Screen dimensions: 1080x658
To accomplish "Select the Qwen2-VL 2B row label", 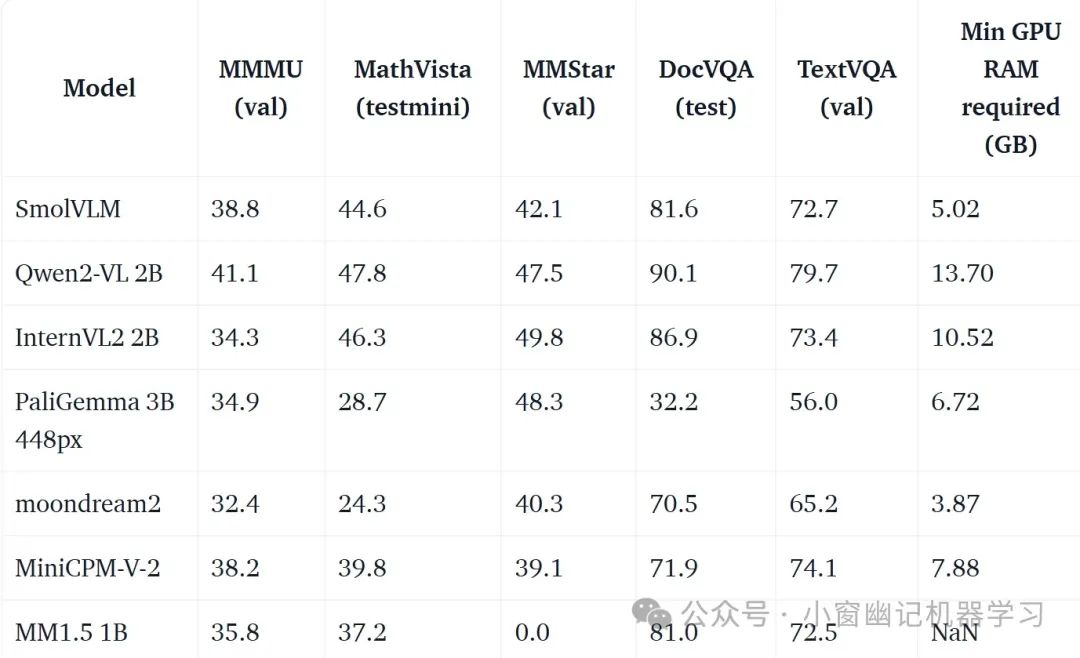I will tap(88, 273).
